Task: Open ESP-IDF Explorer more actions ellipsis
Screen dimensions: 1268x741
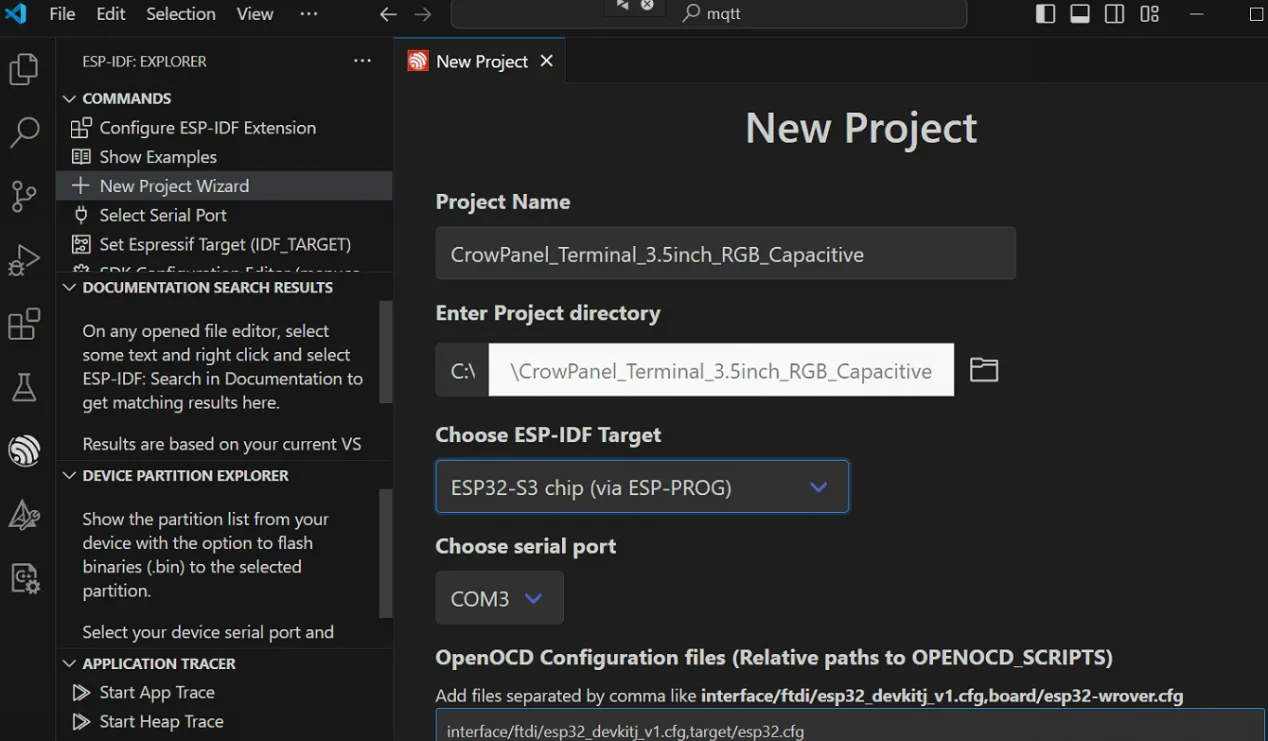Action: pos(363,61)
